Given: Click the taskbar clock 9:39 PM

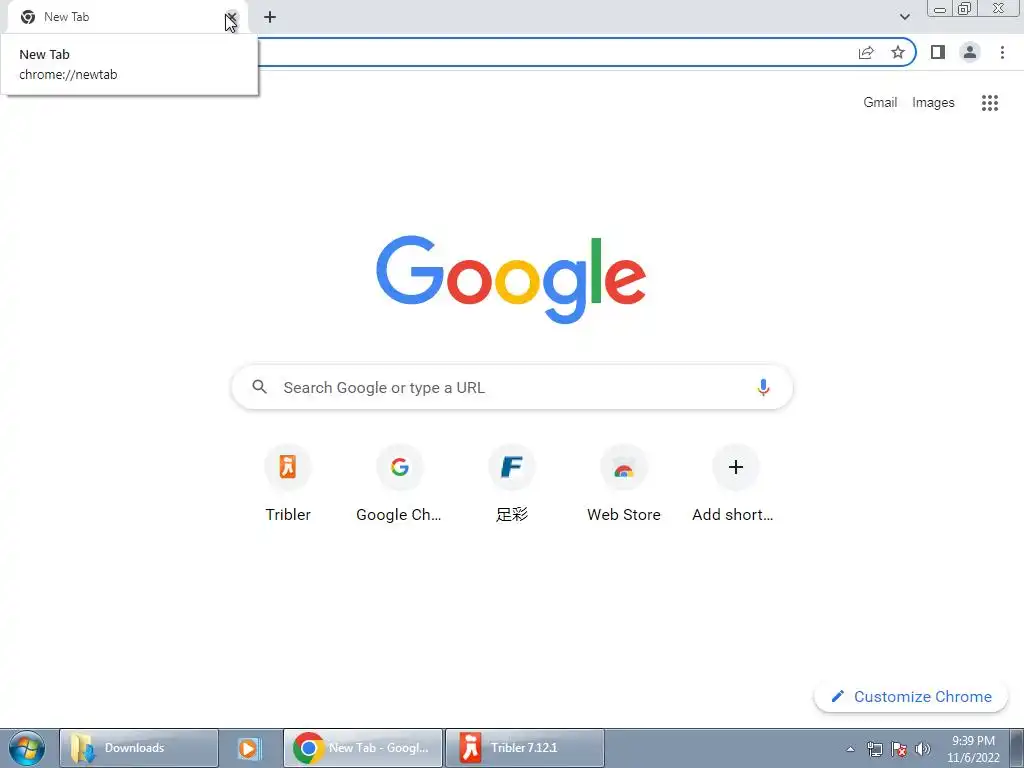Looking at the screenshot, I should coord(973,749).
